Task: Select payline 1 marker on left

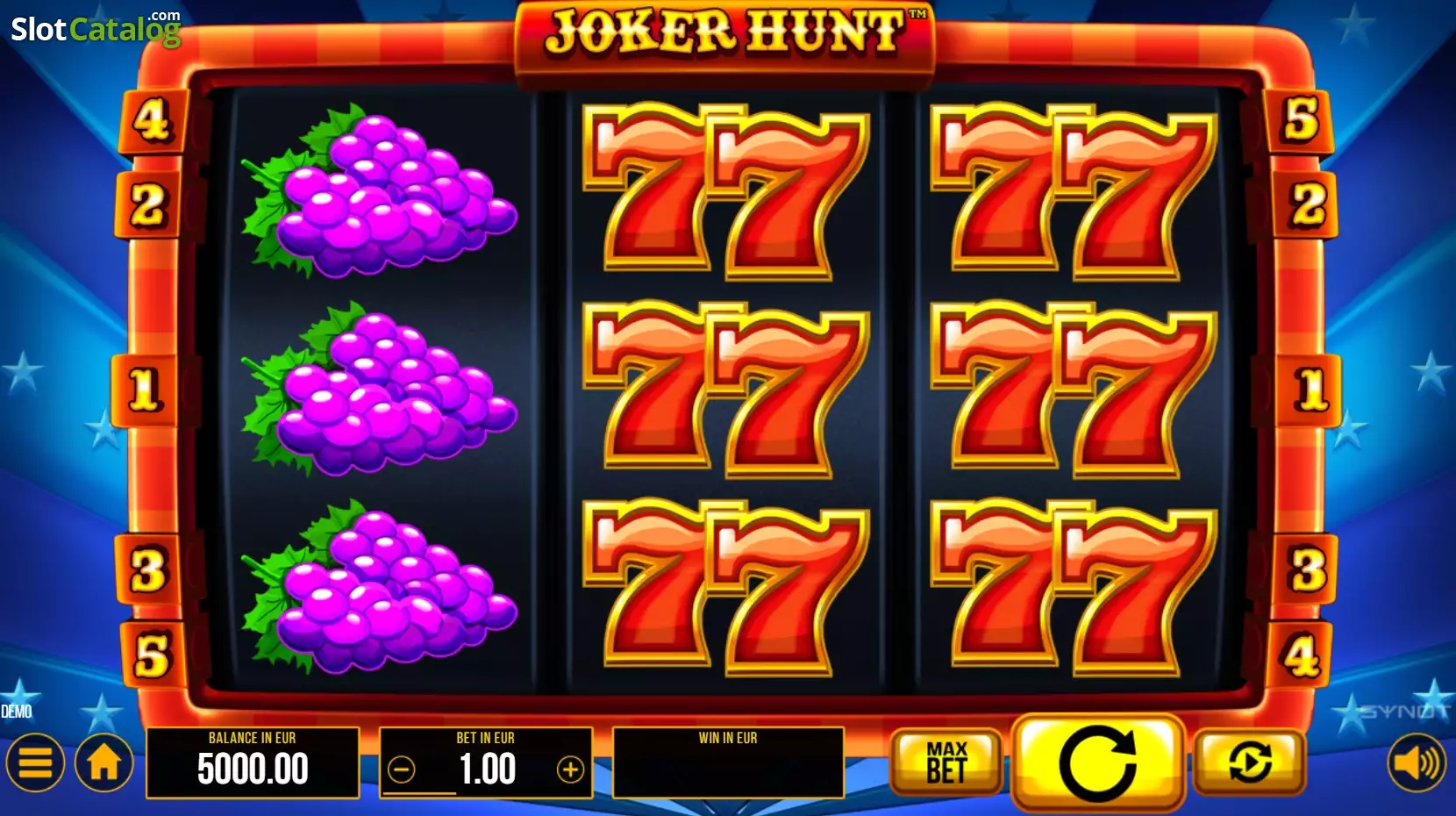Action: pyautogui.click(x=145, y=390)
